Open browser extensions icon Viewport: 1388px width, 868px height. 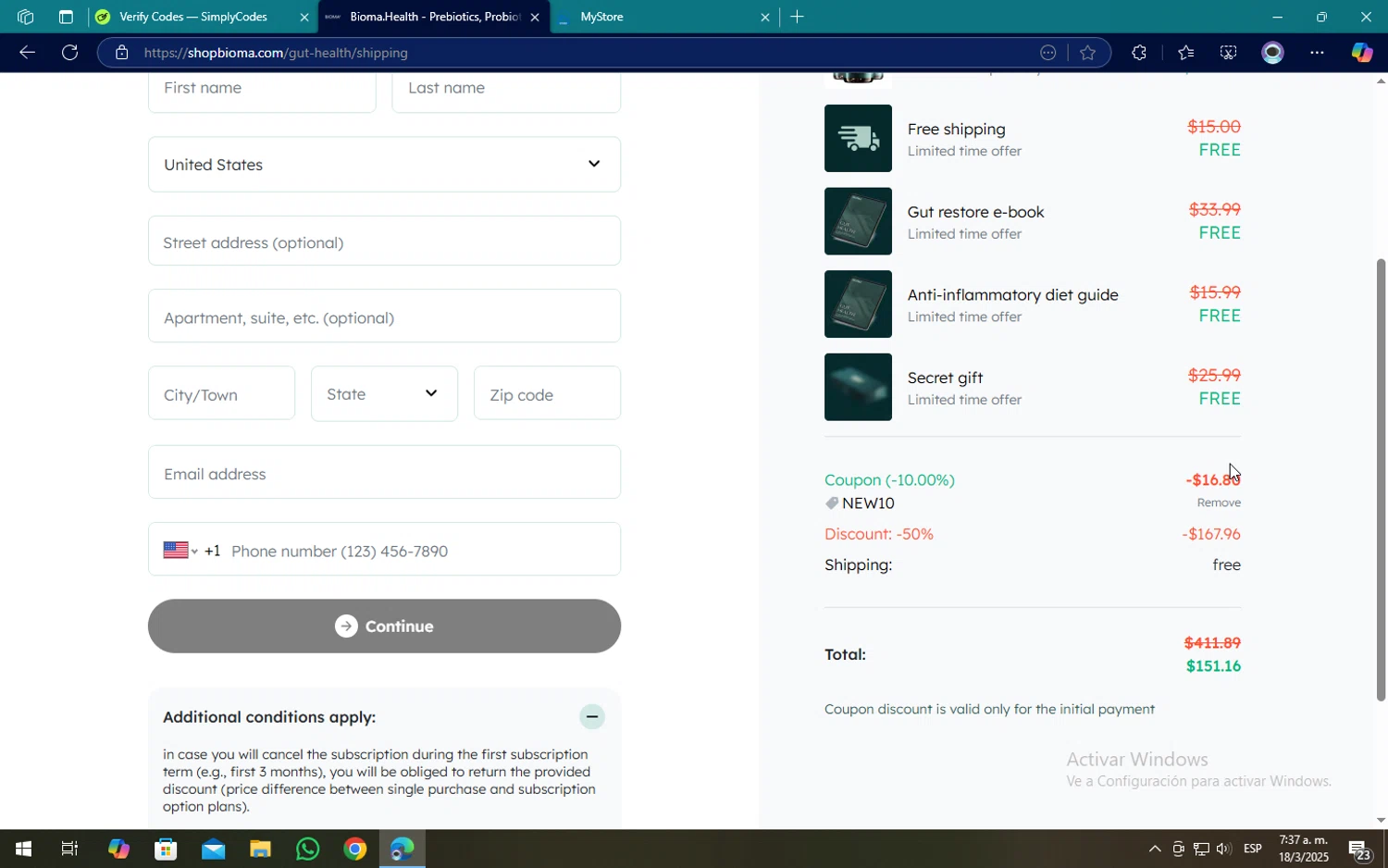pos(1139,53)
